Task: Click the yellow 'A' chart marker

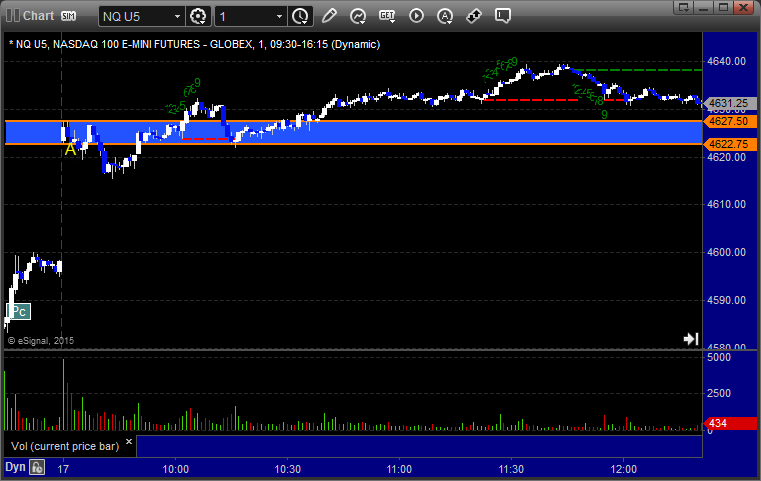Action: (70, 149)
